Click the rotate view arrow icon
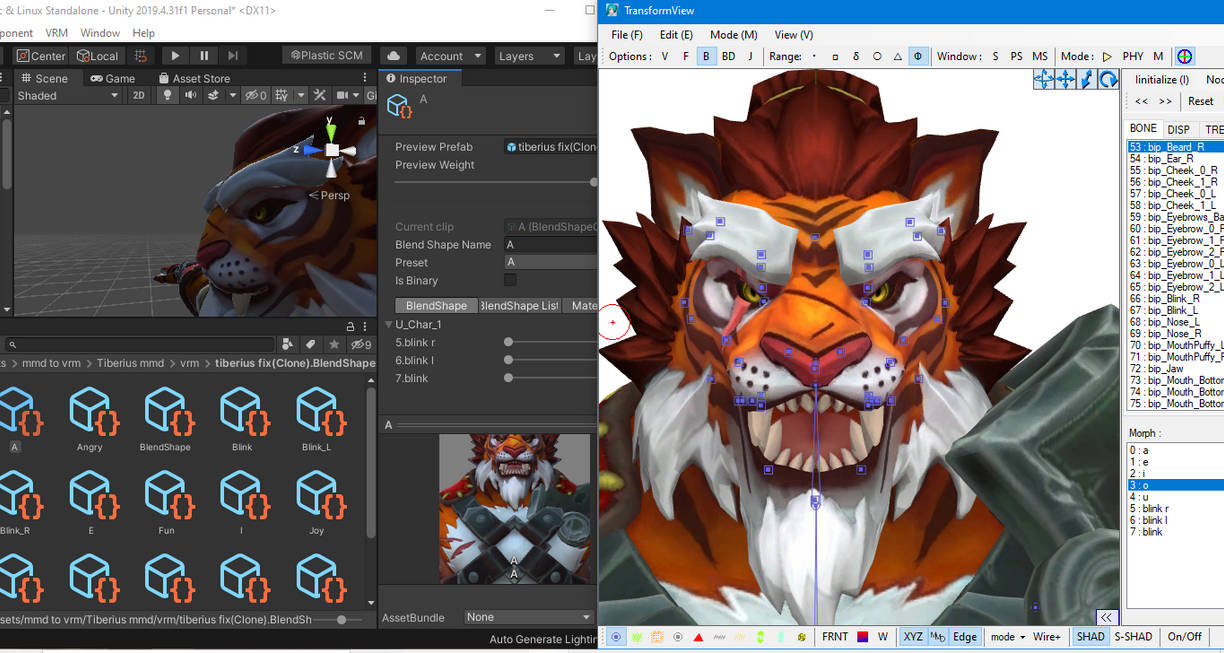 tap(1108, 80)
